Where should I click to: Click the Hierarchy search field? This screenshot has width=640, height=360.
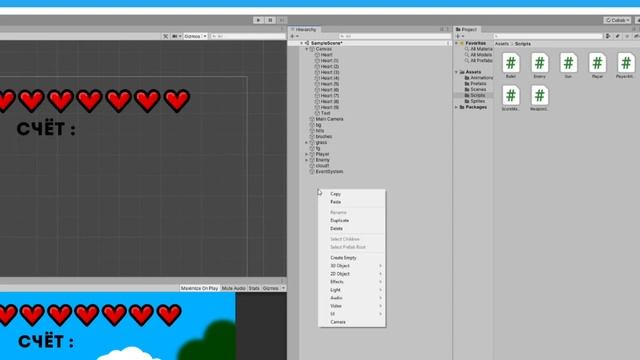coord(394,36)
